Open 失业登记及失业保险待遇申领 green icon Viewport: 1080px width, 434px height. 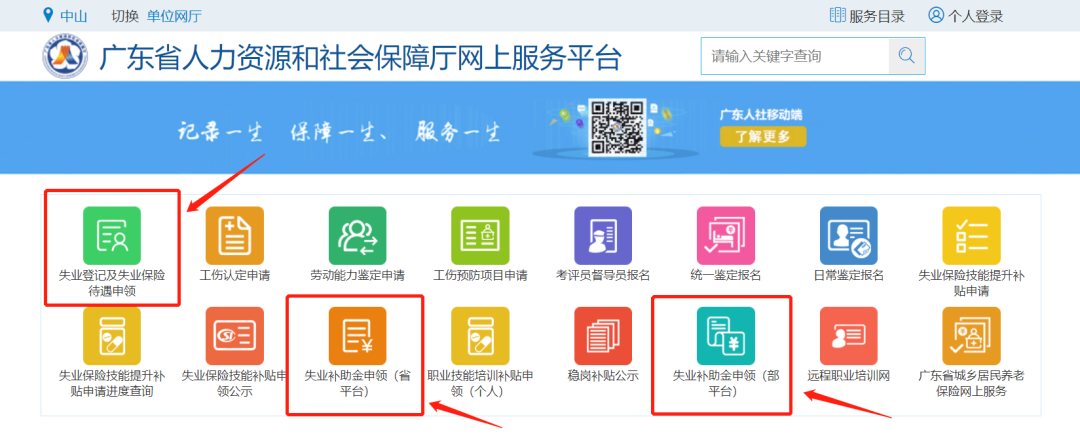point(112,236)
